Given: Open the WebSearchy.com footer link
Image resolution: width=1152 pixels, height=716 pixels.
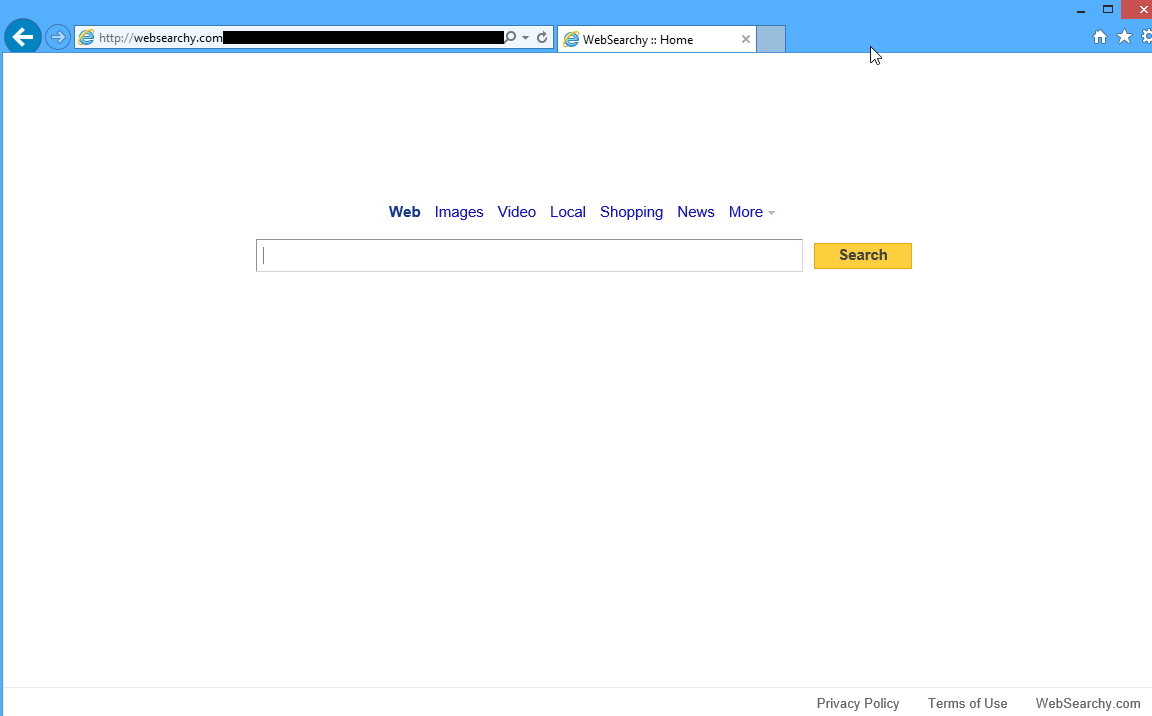Looking at the screenshot, I should 1087,704.
